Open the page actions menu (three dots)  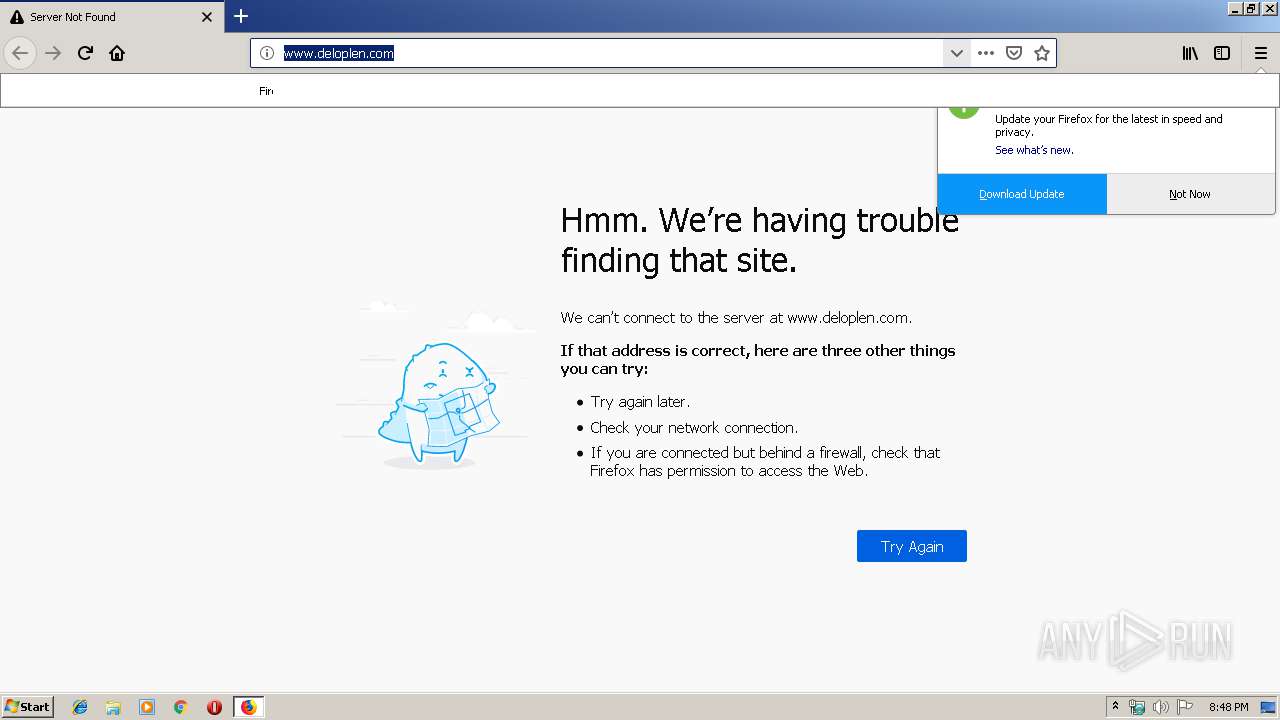click(x=986, y=53)
